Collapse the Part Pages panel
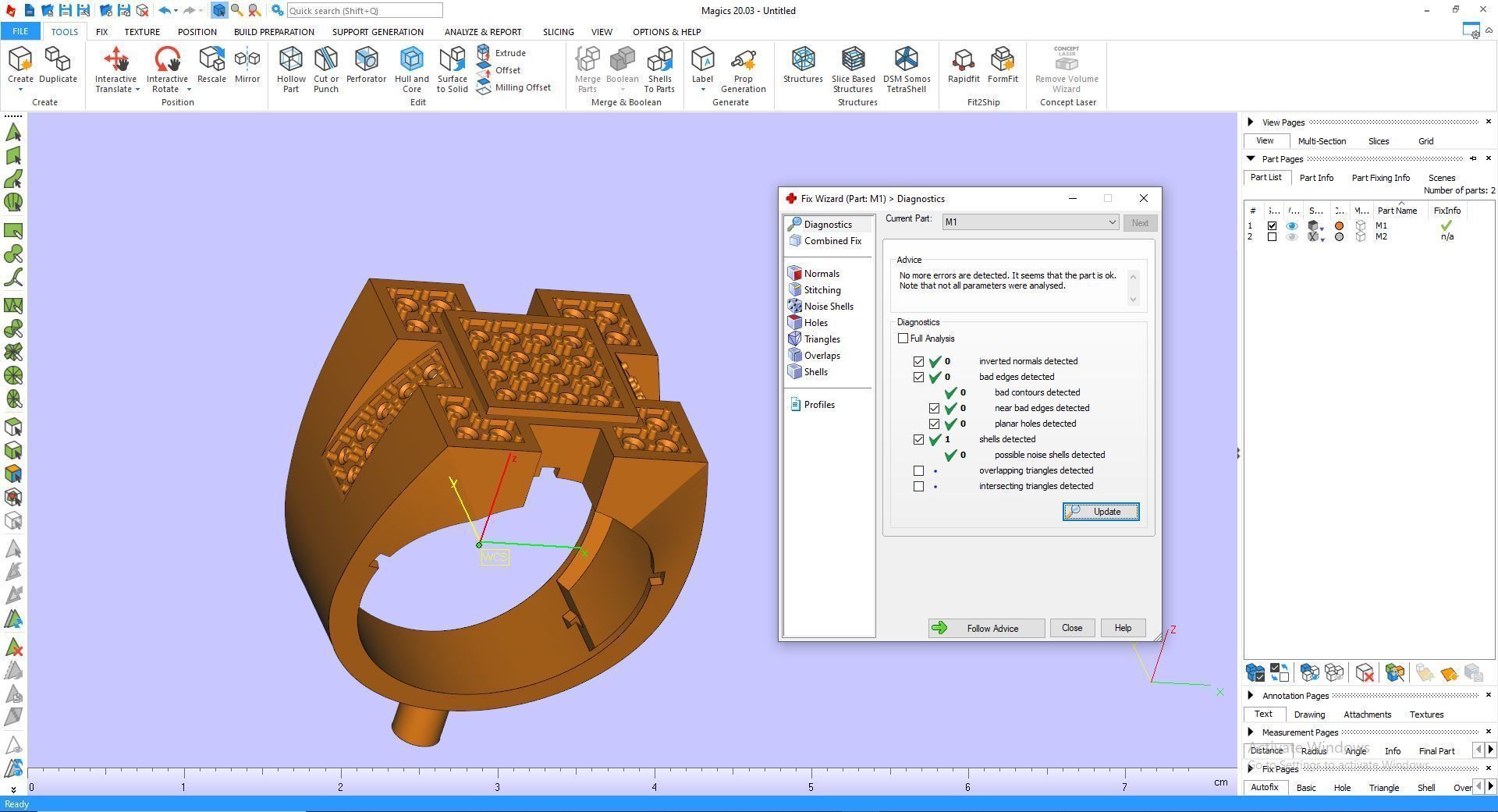 coord(1251,159)
